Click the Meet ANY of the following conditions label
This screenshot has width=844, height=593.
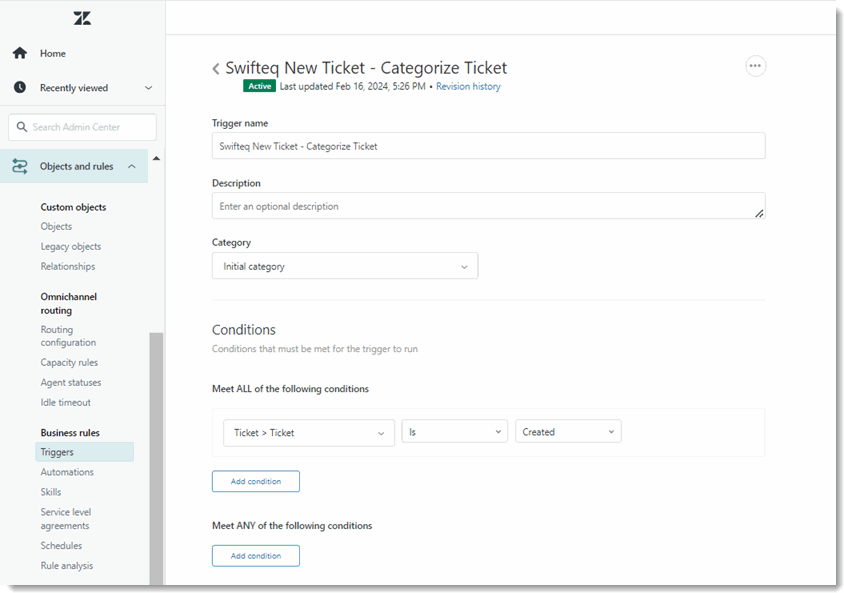tap(292, 525)
